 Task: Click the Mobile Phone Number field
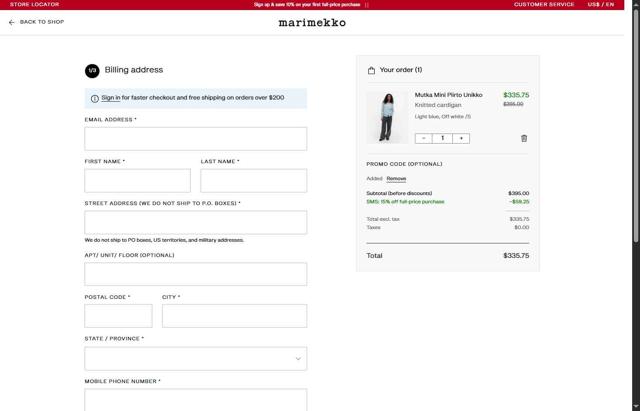pyautogui.click(x=196, y=400)
